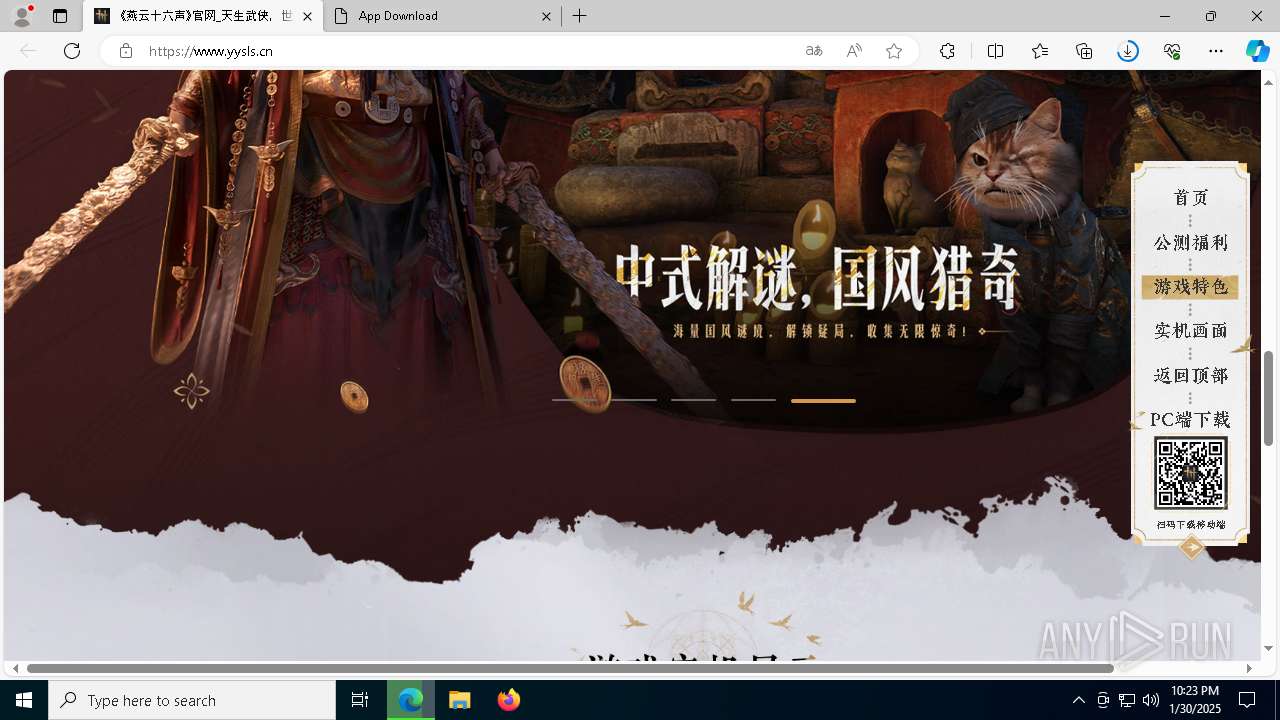The height and width of the screenshot is (720, 1280).
Task: Click the scroll down arrow
Action: [1268, 648]
